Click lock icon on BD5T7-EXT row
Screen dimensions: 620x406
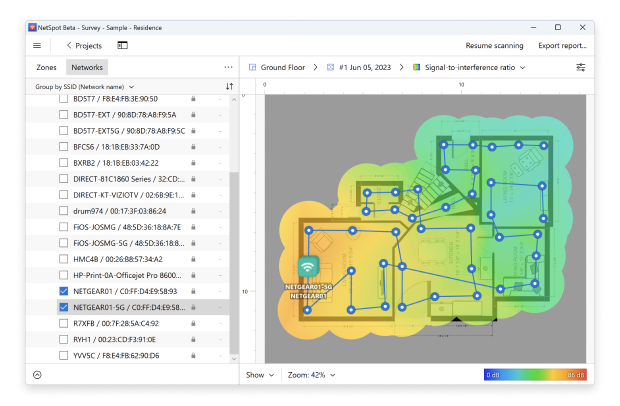pos(193,115)
